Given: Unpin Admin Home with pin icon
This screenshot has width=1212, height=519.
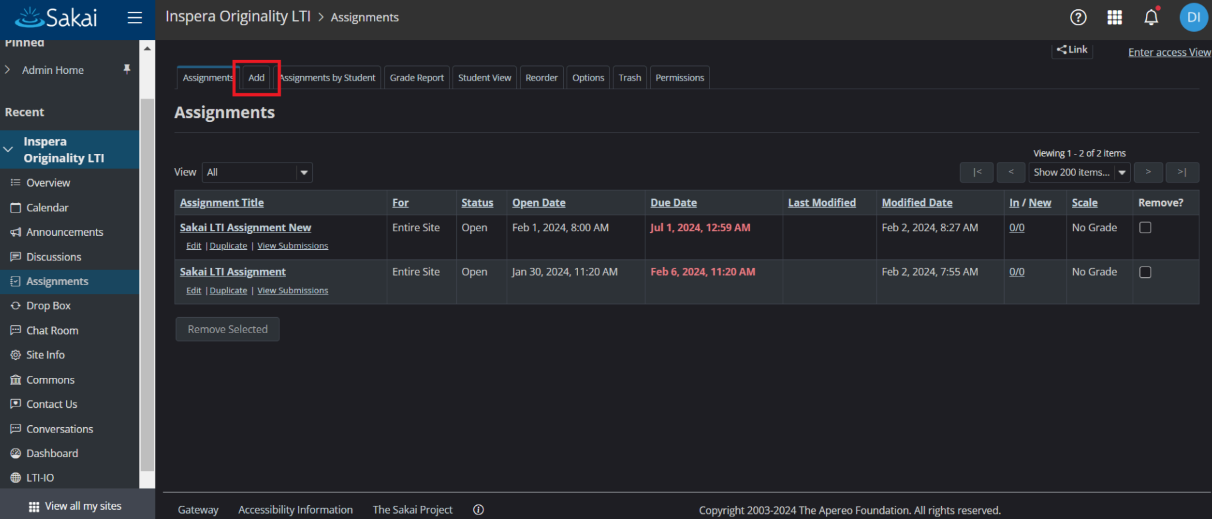Looking at the screenshot, I should click(x=126, y=70).
